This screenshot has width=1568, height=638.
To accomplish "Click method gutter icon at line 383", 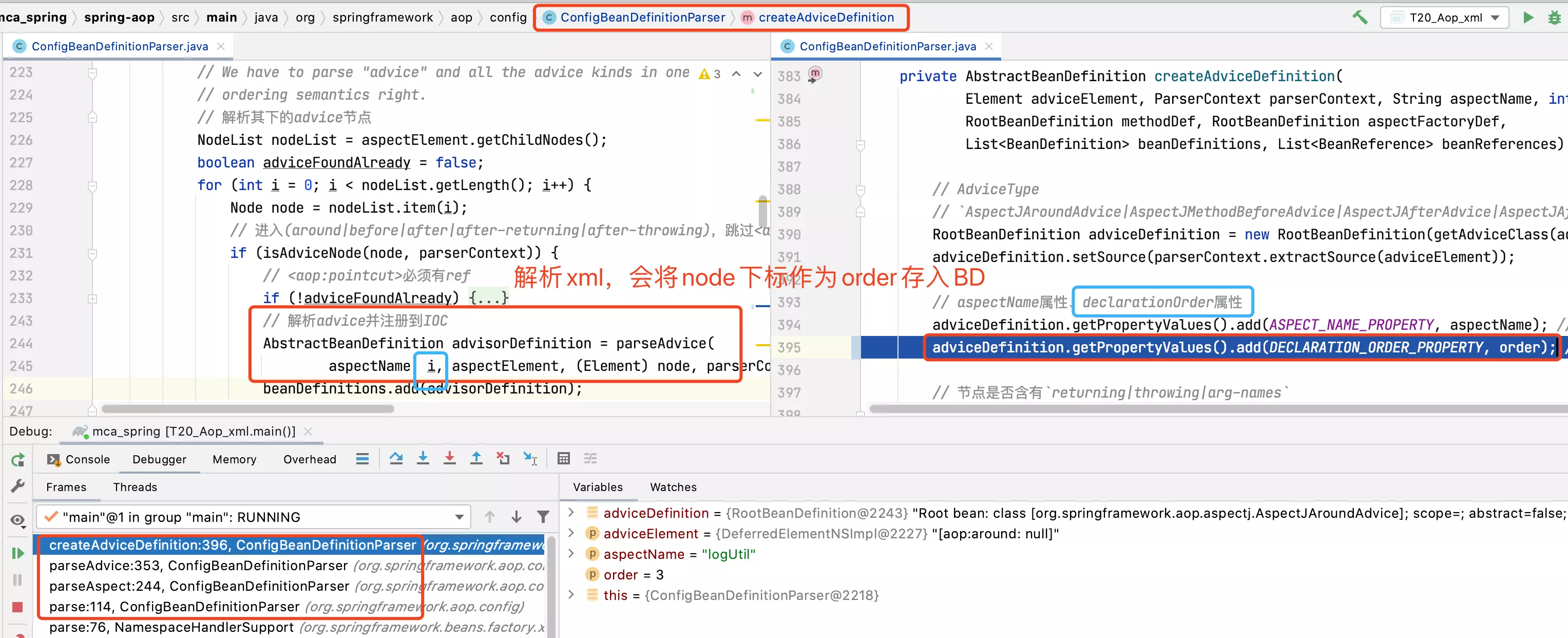I will tap(814, 74).
